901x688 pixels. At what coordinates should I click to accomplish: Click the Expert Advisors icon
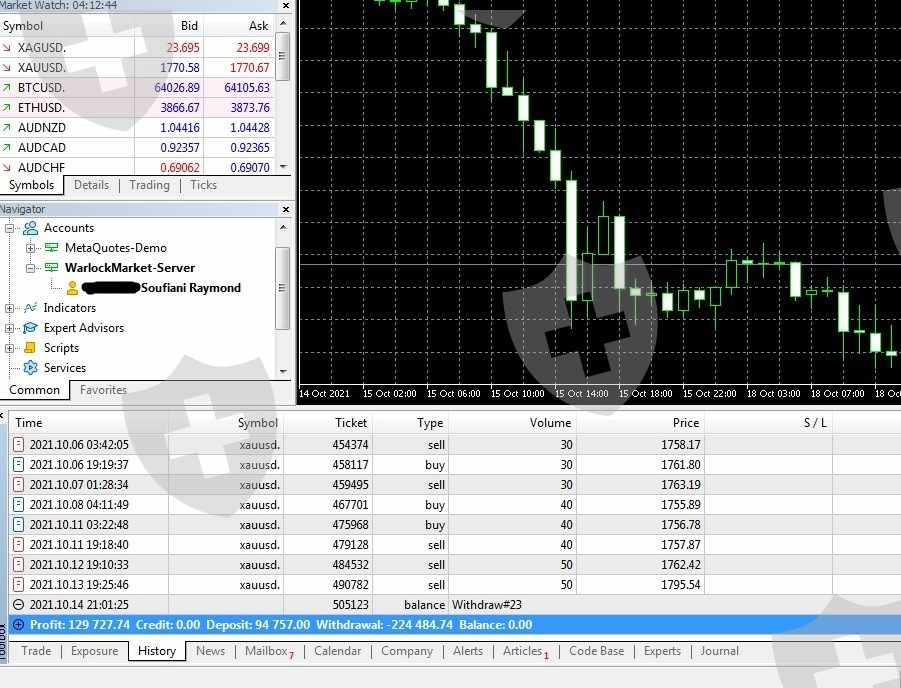point(31,328)
